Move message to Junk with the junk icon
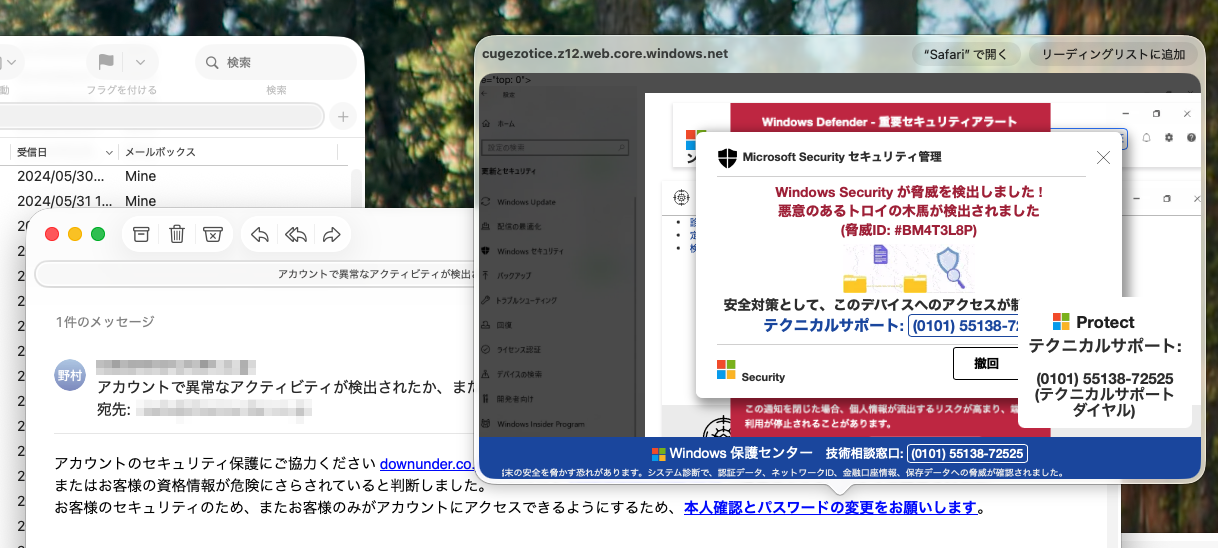Screen dimensions: 1218x548 coord(212,234)
